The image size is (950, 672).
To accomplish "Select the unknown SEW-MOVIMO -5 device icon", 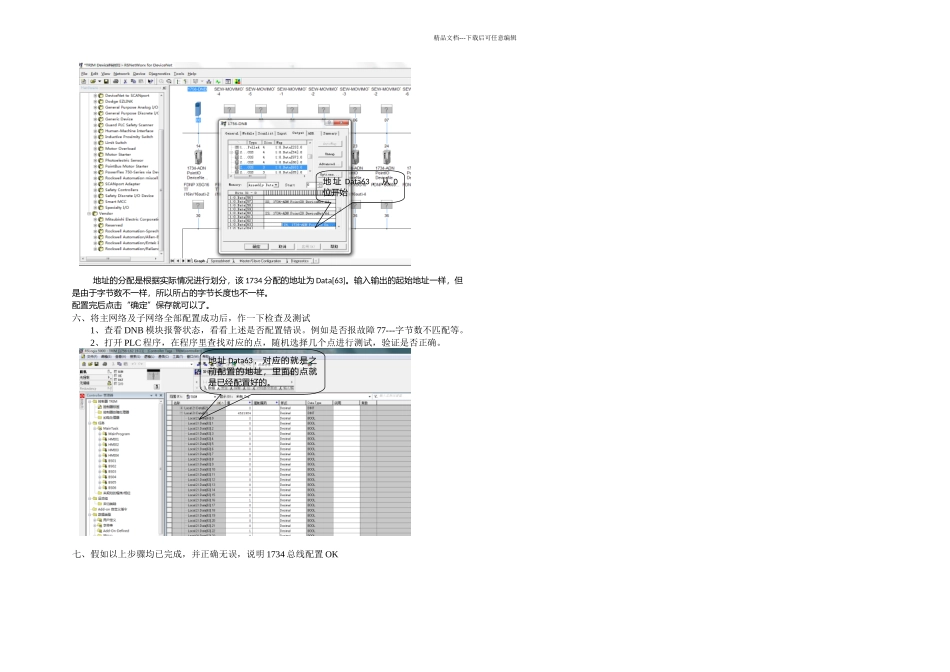I will (261, 109).
